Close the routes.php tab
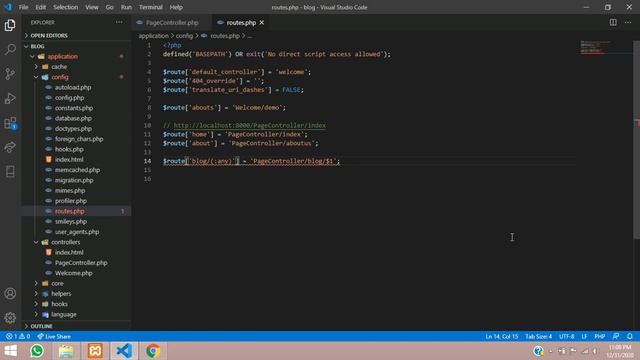Image resolution: width=640 pixels, height=360 pixels. (262, 22)
